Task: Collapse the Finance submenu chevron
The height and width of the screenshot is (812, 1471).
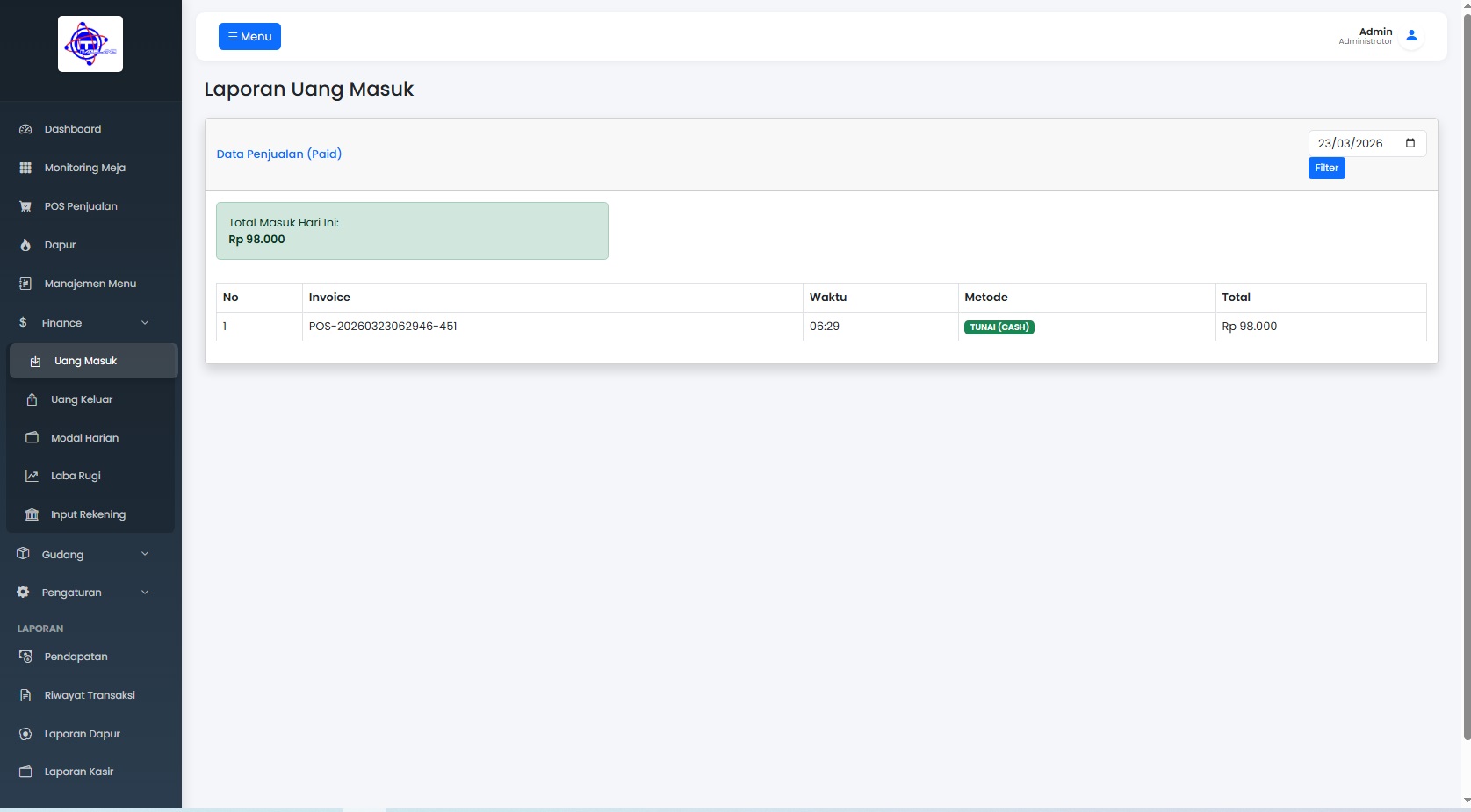Action: point(145,323)
